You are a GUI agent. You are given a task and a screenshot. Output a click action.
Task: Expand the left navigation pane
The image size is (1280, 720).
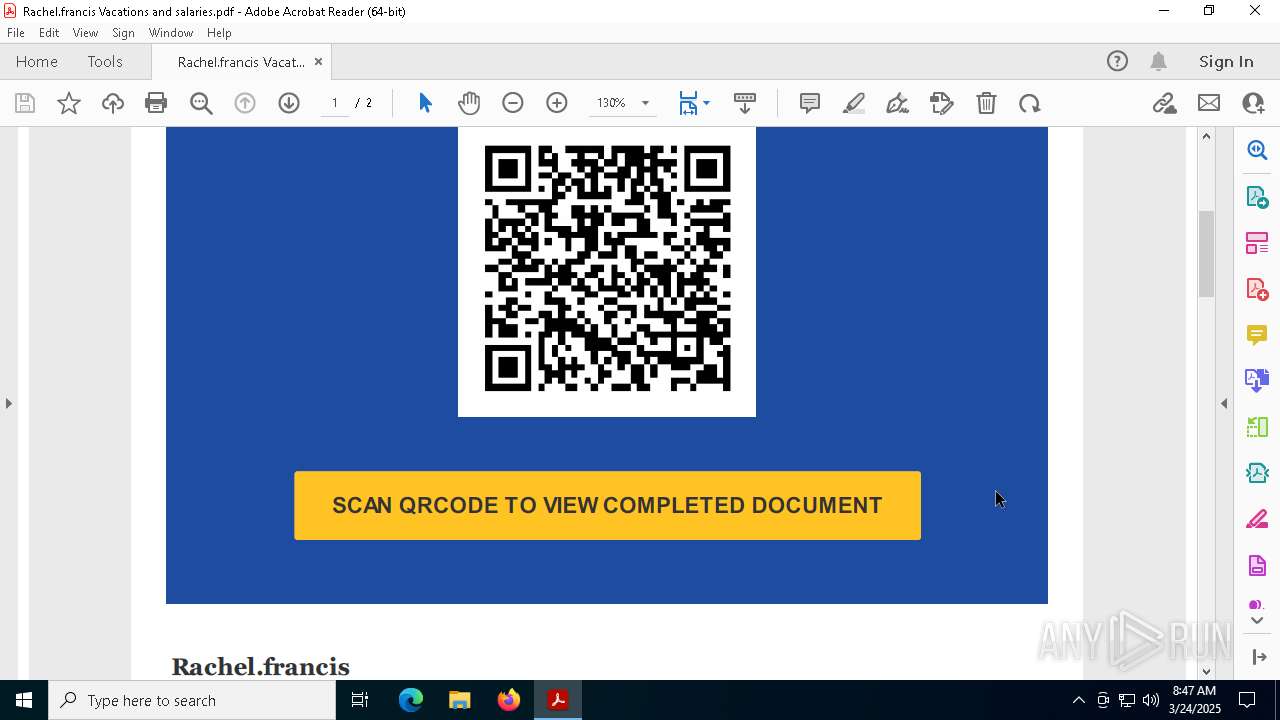[x=9, y=403]
